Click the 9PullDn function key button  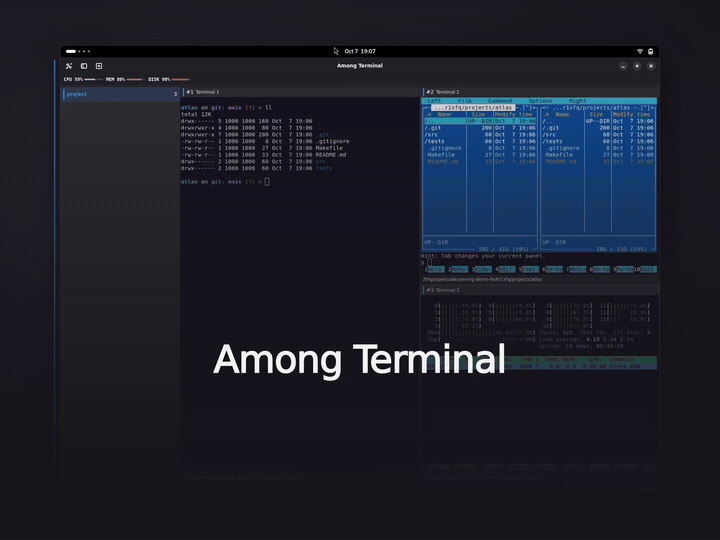point(623,270)
